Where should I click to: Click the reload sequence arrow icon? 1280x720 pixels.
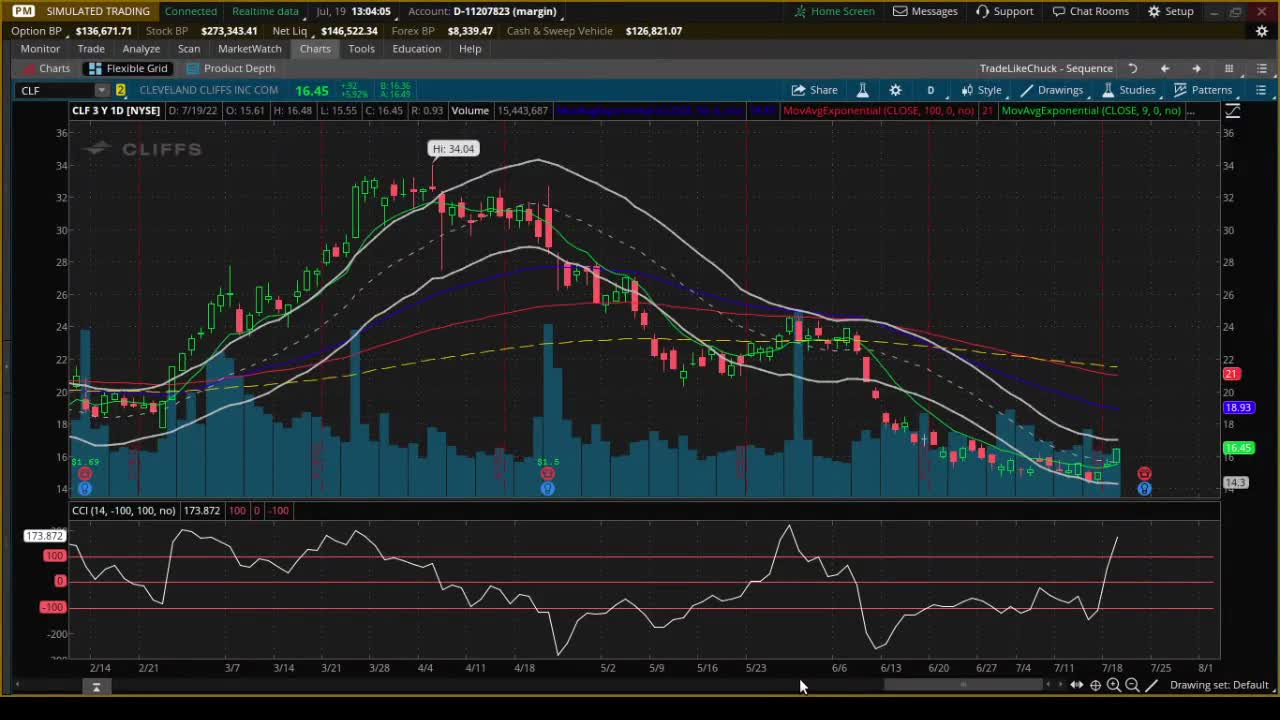pos(1133,68)
